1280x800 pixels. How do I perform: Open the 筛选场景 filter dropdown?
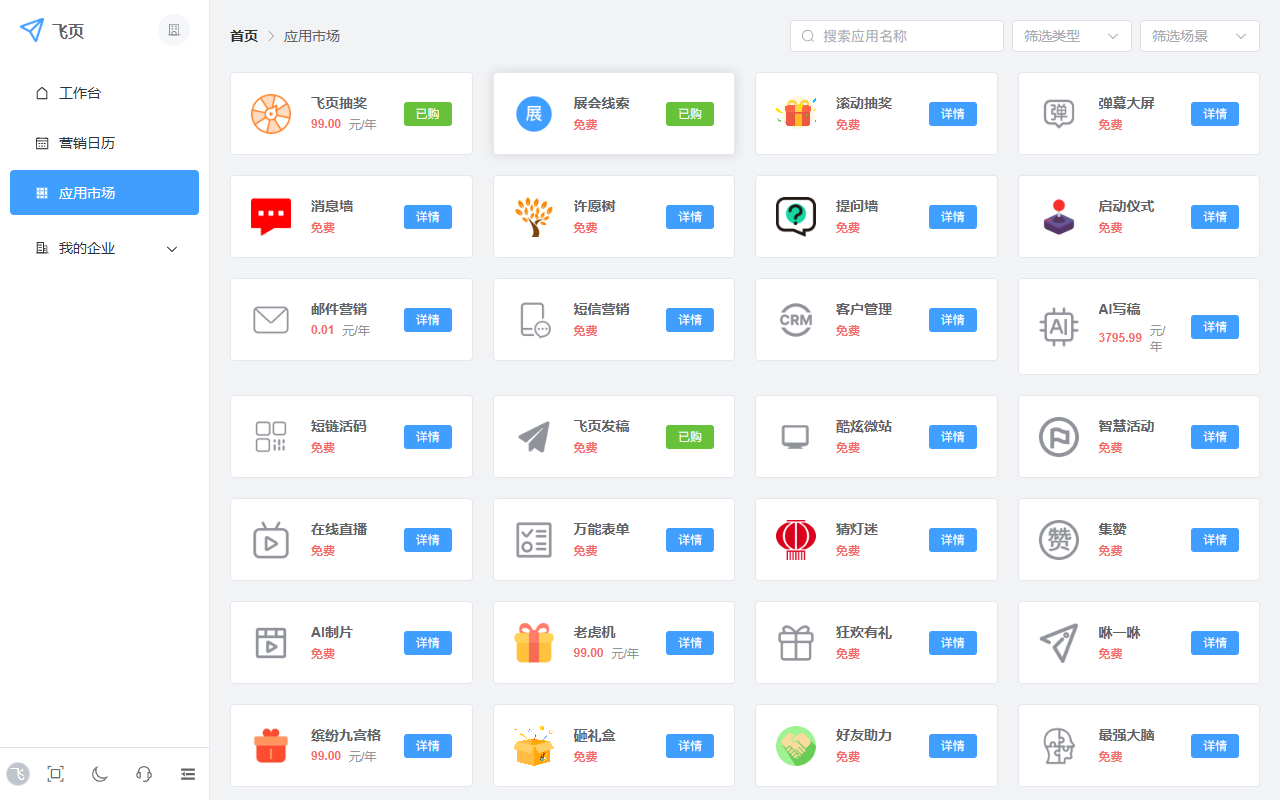(x=1199, y=35)
